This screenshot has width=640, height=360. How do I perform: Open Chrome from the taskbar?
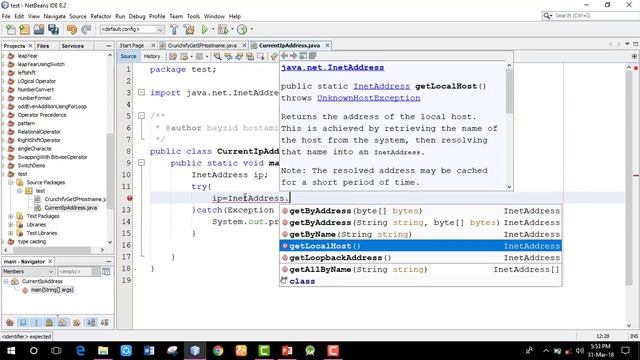218,351
